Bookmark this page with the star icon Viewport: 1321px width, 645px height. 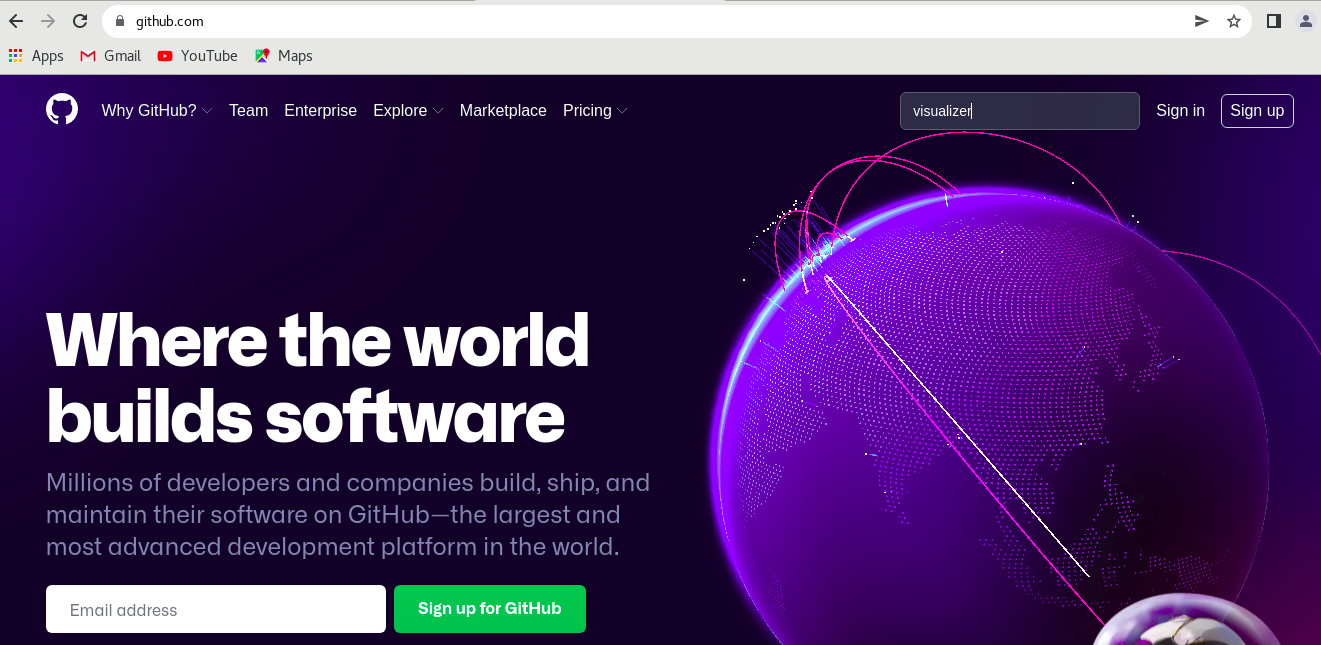pos(1234,21)
